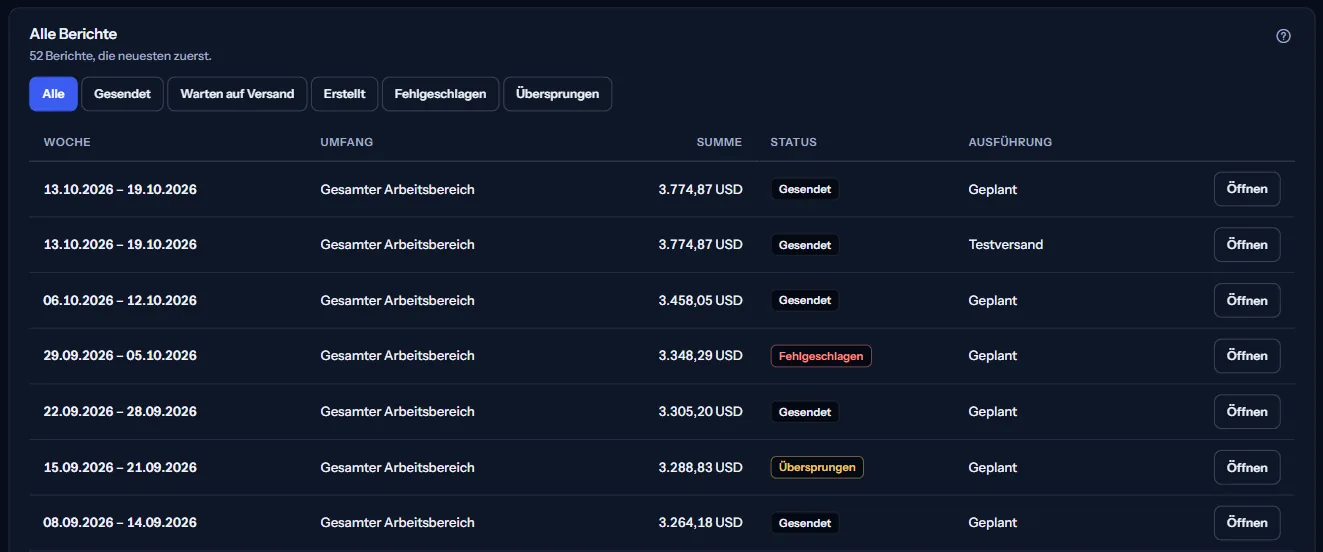Click the week 29.09.2026 – 05.10.2026
The width and height of the screenshot is (1323, 552).
coord(120,356)
